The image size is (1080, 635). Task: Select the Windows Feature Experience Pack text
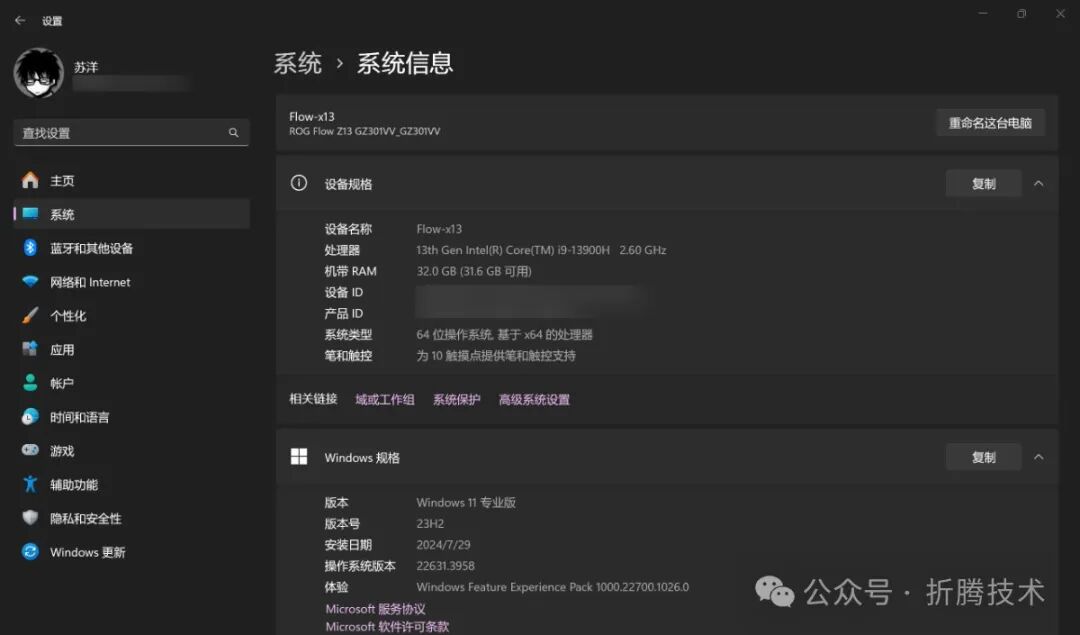tap(552, 587)
